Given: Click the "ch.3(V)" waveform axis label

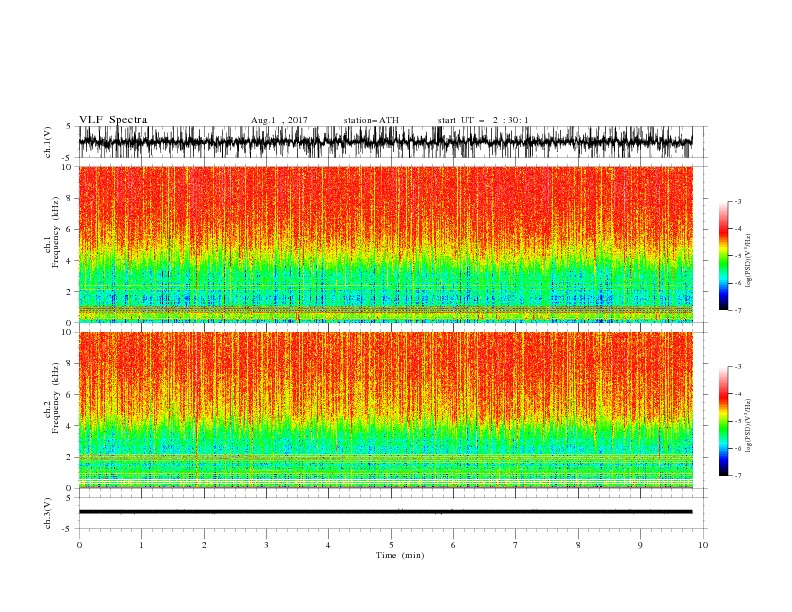Looking at the screenshot, I should 48,513.
